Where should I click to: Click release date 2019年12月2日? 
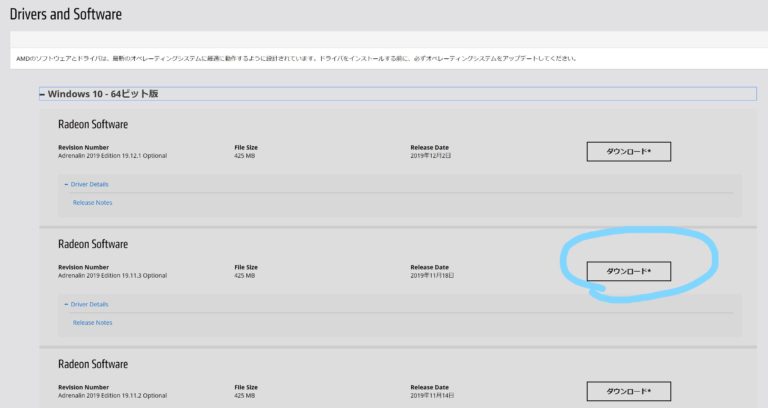[x=431, y=156]
